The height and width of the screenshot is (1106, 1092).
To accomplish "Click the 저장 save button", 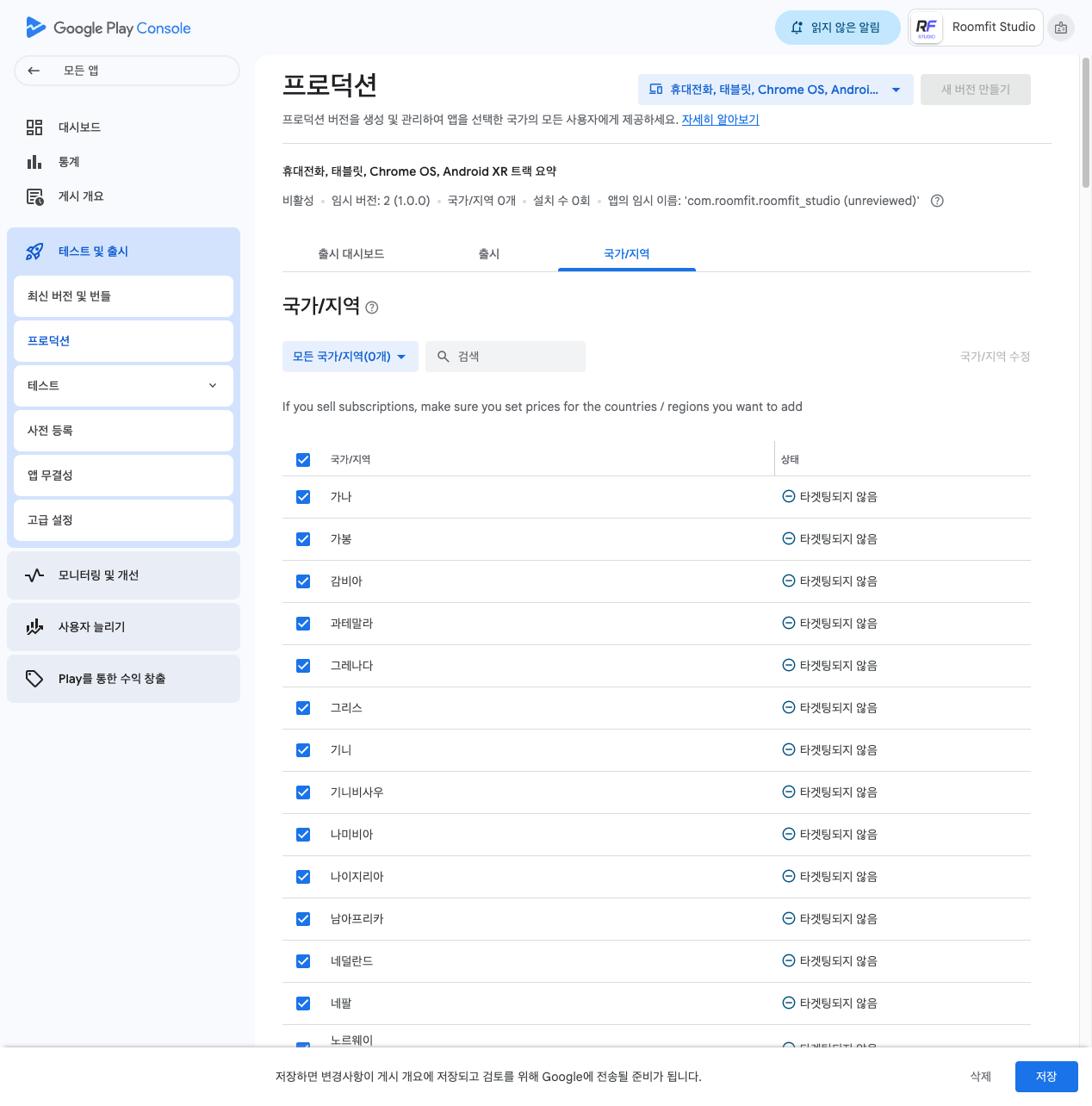I will tap(1045, 1077).
